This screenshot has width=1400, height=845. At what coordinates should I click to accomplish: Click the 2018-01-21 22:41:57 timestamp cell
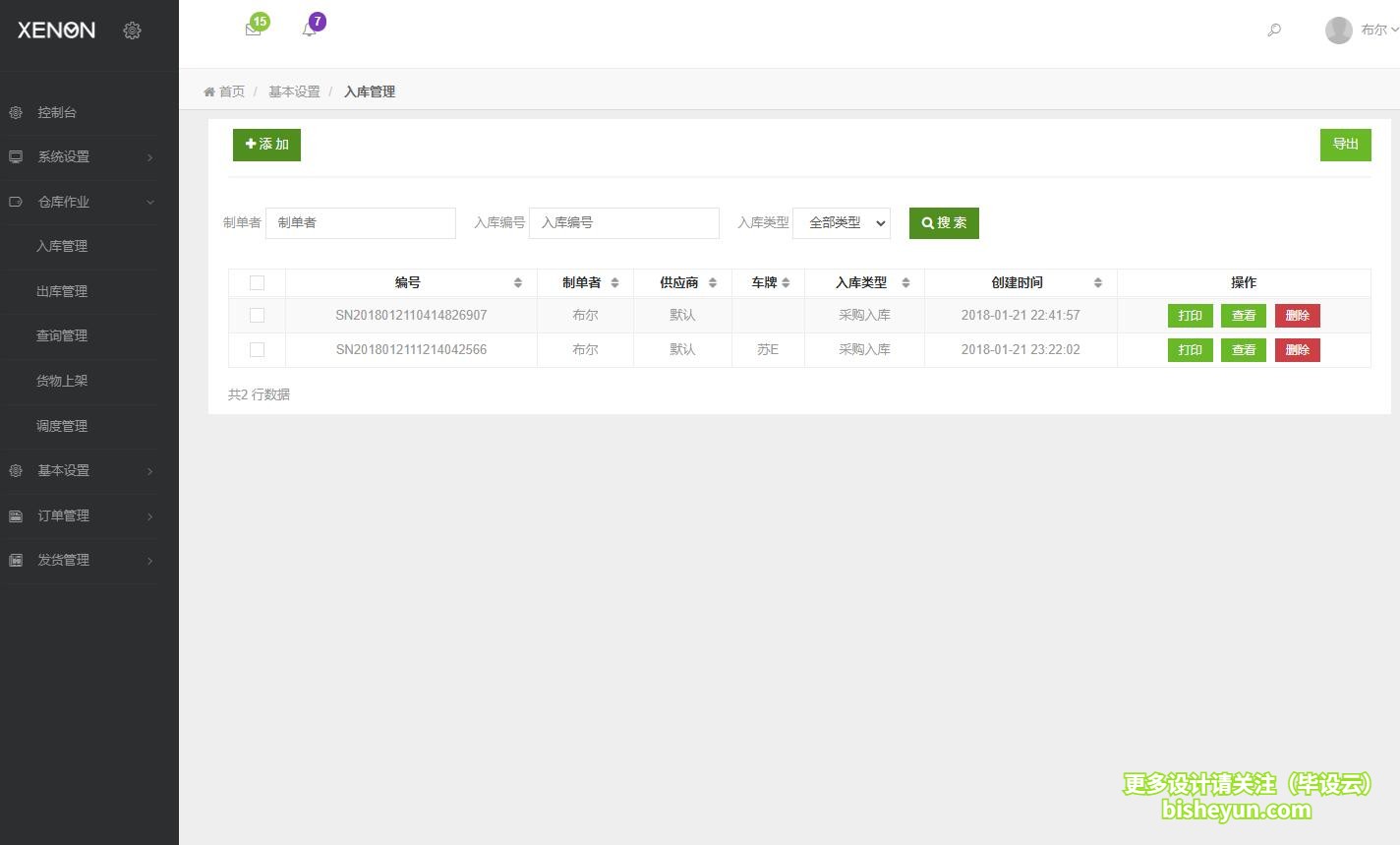pos(1021,315)
